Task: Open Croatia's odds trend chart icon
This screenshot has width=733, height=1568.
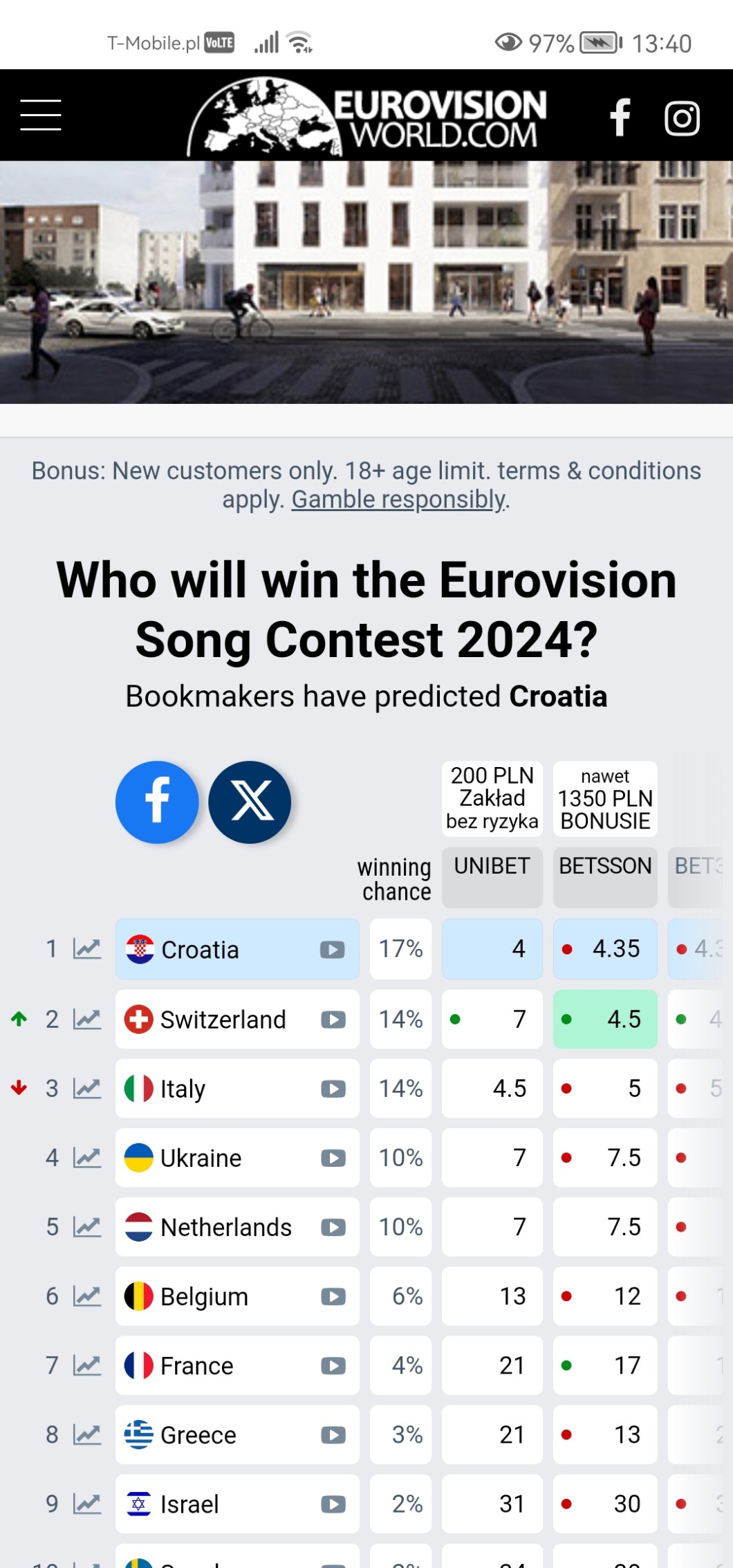Action: point(87,949)
